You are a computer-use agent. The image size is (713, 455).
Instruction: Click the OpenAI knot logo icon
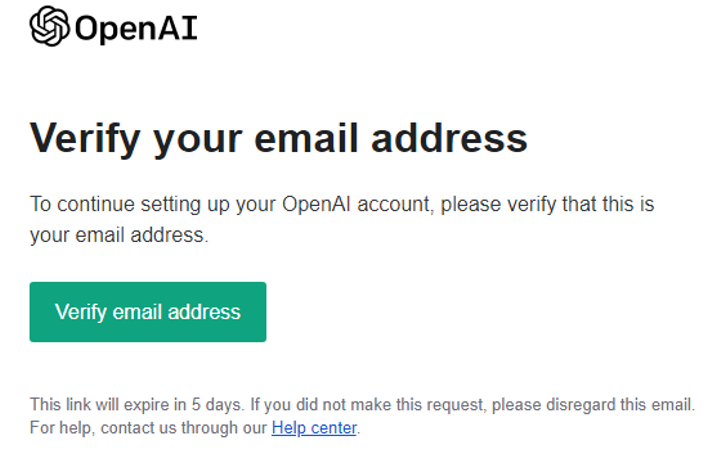(x=50, y=26)
